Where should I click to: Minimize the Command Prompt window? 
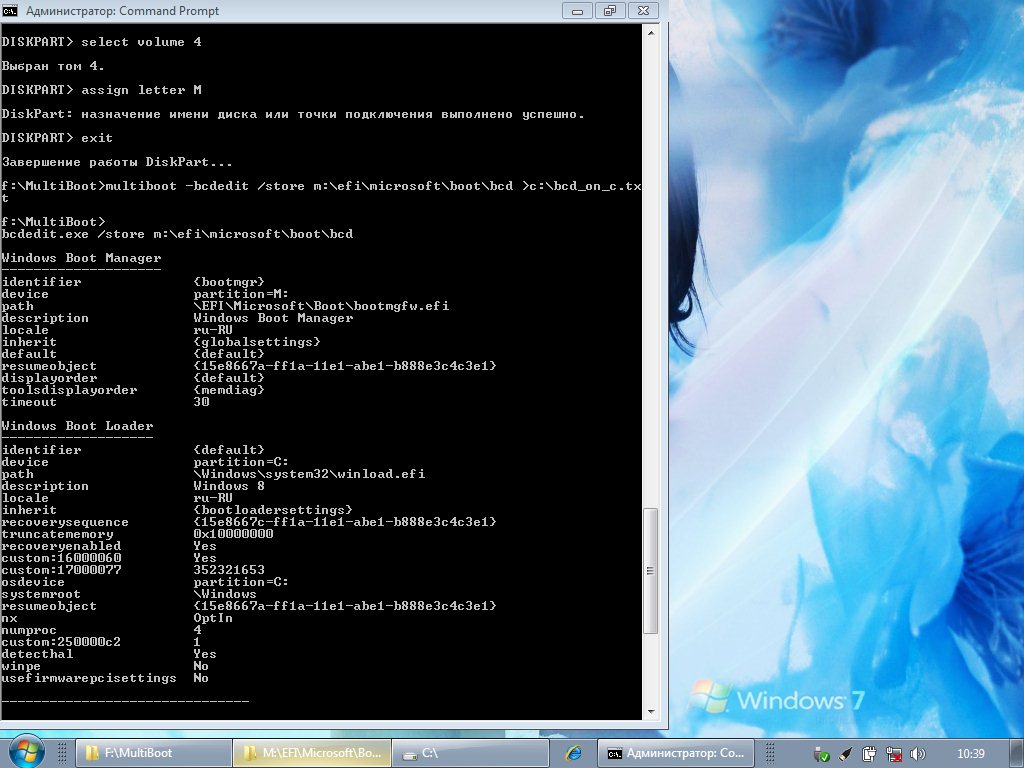click(577, 10)
